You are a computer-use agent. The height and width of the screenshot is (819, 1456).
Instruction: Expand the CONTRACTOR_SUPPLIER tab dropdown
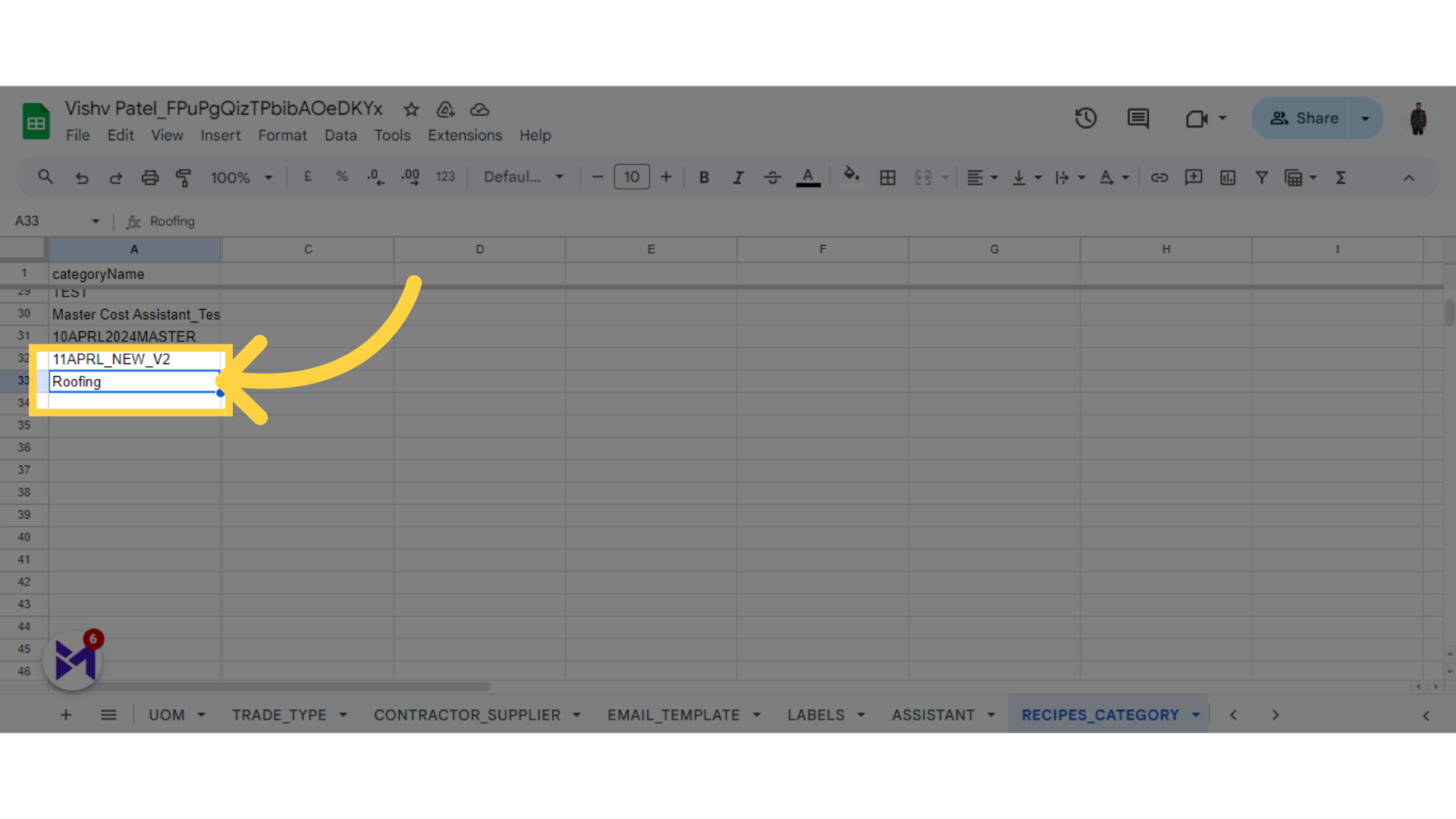point(577,715)
